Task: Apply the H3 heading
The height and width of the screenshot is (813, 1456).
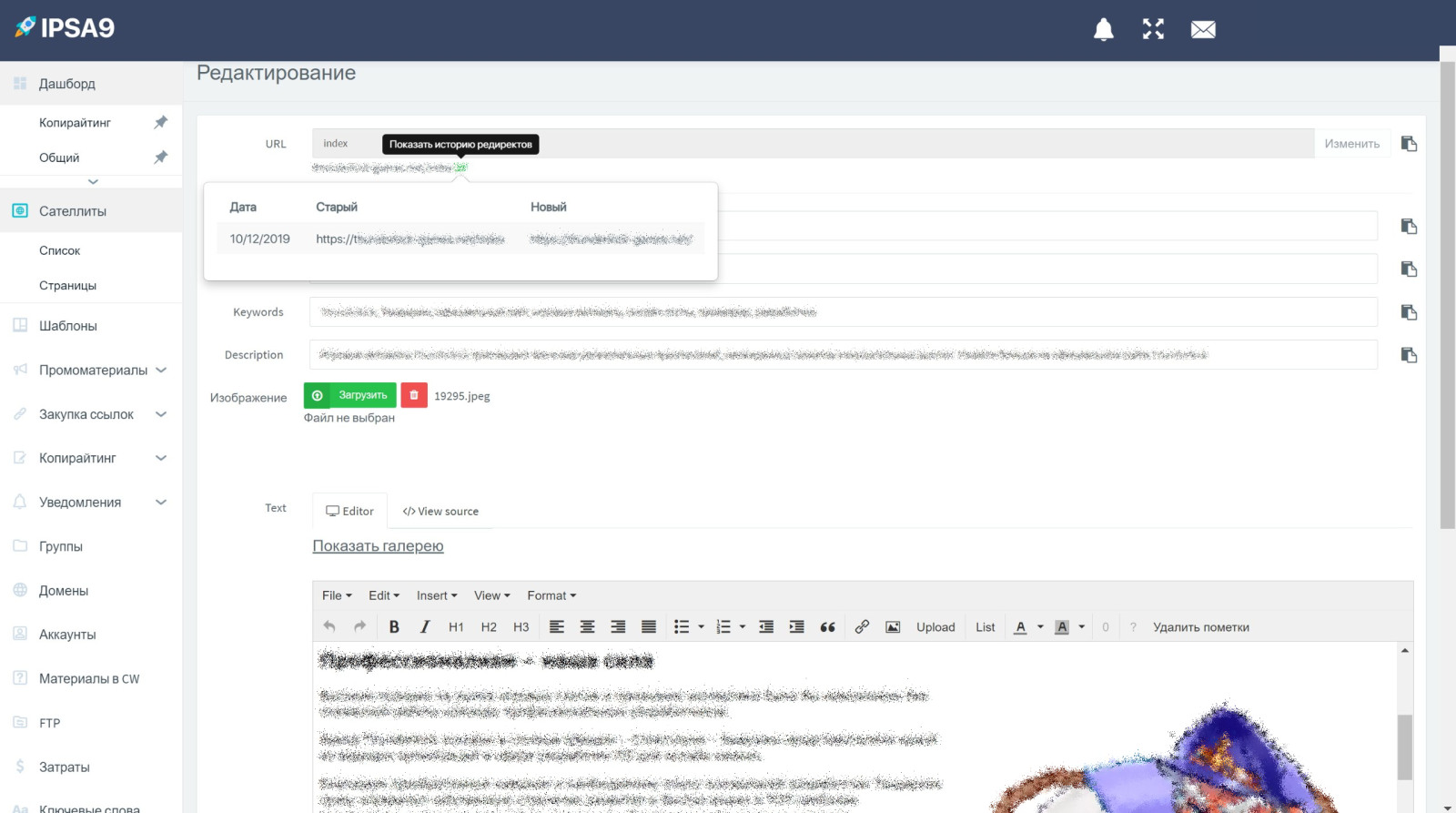Action: click(521, 626)
